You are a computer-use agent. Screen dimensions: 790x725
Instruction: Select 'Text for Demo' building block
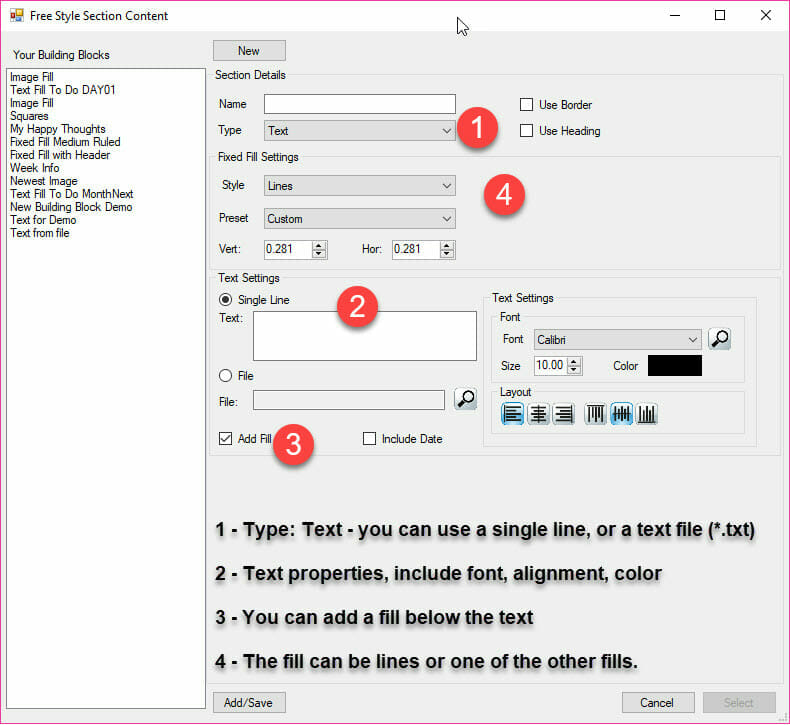43,220
